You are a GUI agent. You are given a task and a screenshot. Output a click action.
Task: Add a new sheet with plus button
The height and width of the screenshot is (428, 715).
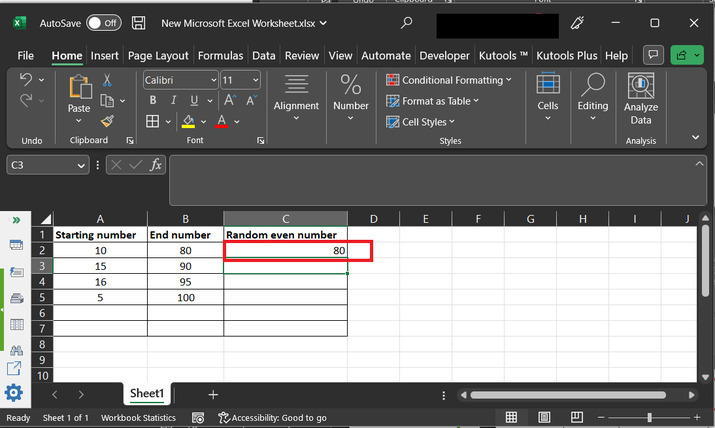(x=212, y=395)
